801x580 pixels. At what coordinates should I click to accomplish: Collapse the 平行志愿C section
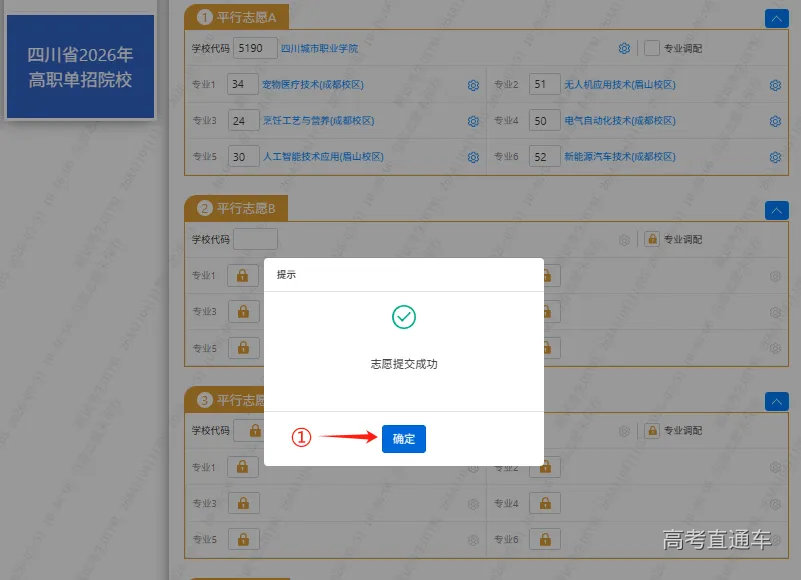pos(776,401)
